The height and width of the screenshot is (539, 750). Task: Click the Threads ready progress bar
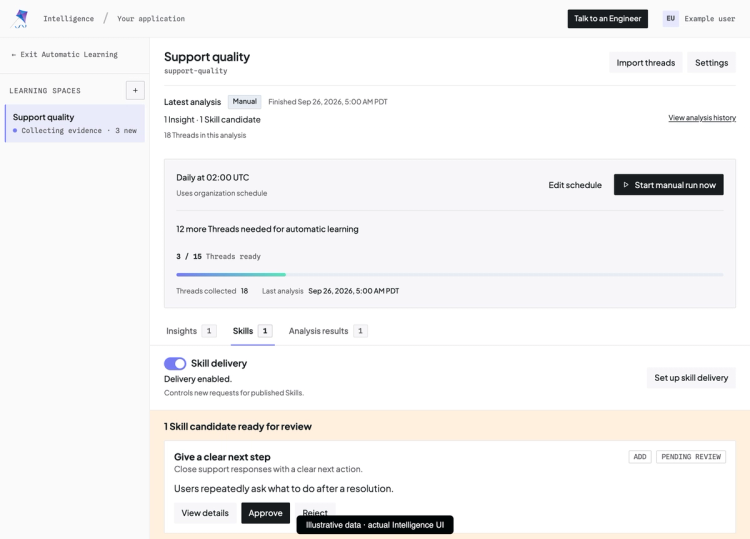point(450,275)
